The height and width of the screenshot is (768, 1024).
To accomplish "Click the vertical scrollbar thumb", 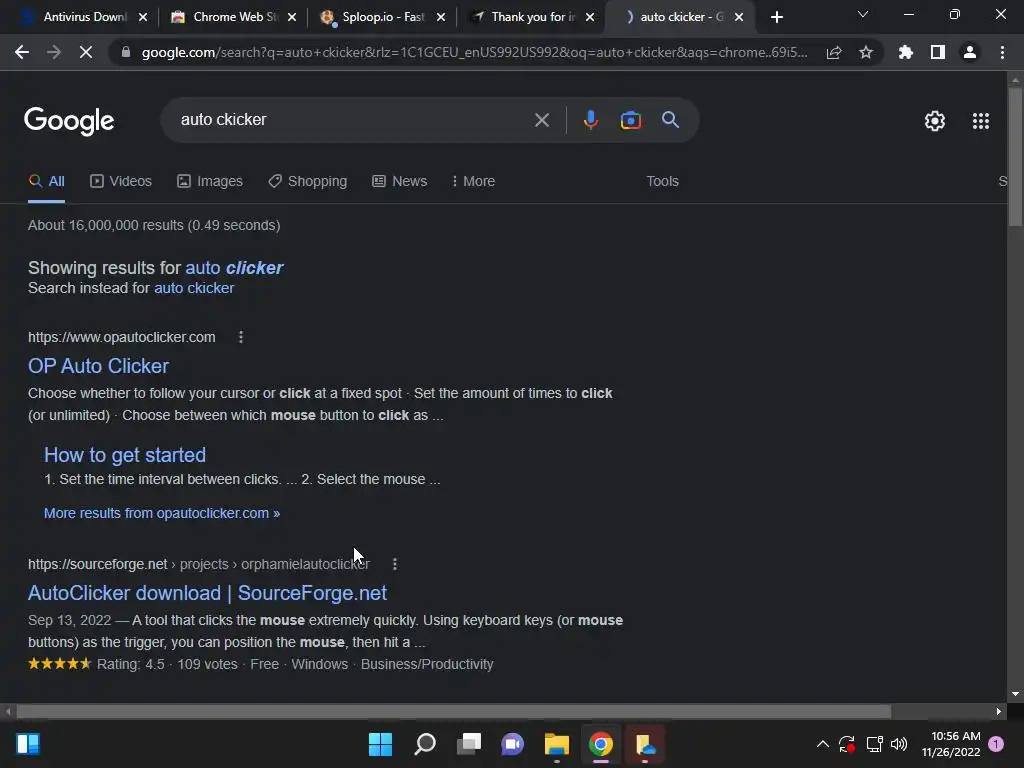I will [x=1015, y=157].
